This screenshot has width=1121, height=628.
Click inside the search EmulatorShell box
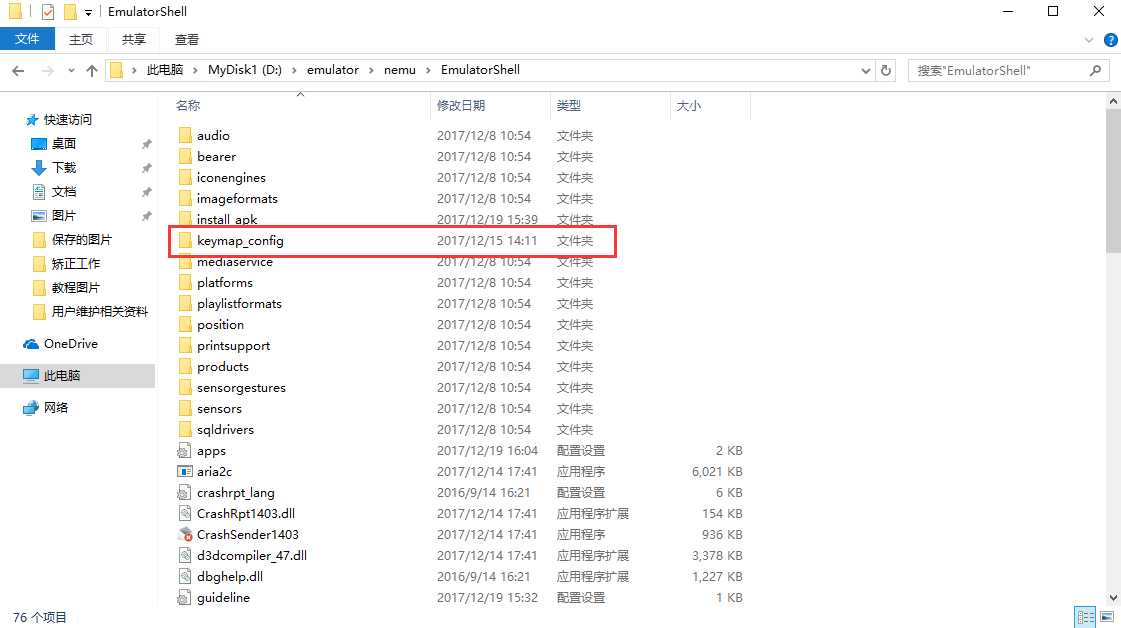click(x=1000, y=70)
